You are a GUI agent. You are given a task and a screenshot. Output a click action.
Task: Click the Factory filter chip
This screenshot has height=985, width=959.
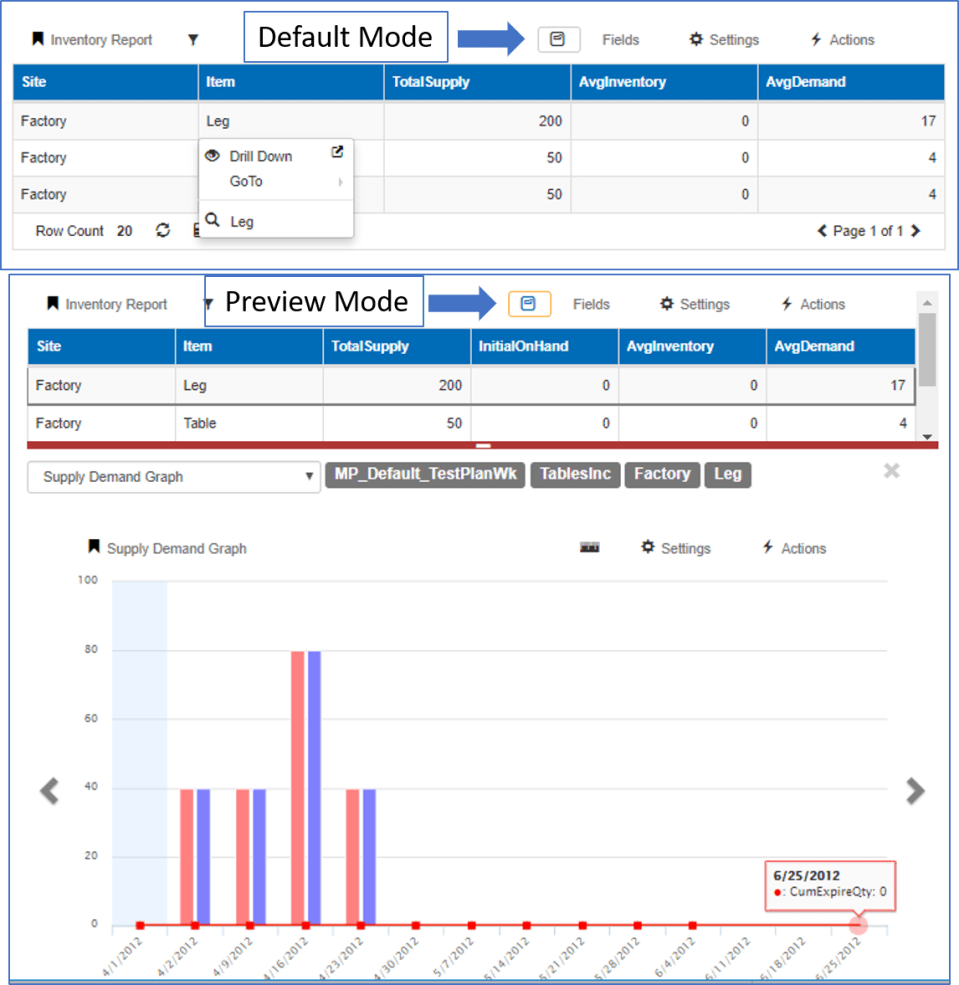(x=661, y=475)
